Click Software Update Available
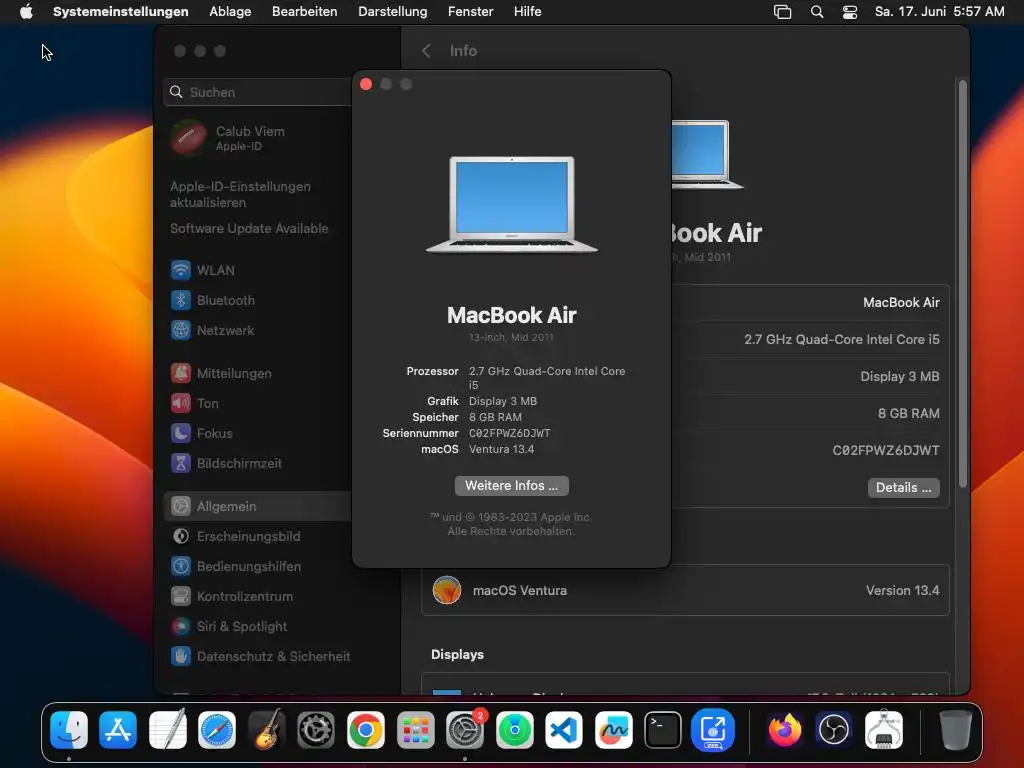The image size is (1024, 768). pyautogui.click(x=249, y=229)
